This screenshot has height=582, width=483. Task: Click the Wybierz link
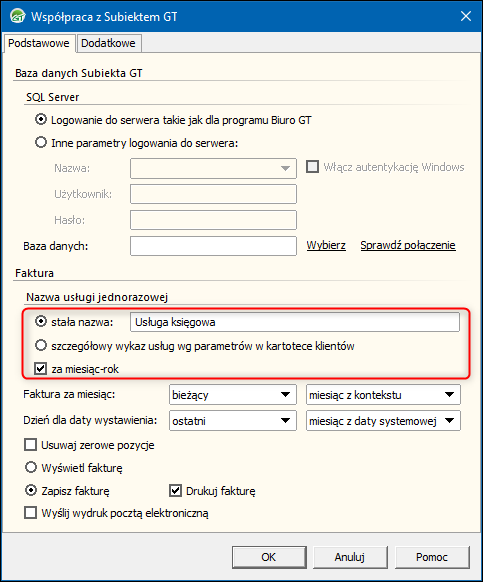tap(326, 245)
